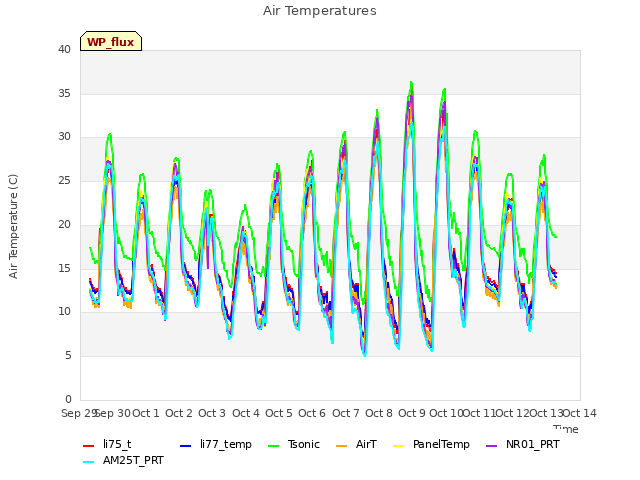The height and width of the screenshot is (480, 640).
Task: Click the Oct 1 x-axis tick label
Action: pos(146,413)
